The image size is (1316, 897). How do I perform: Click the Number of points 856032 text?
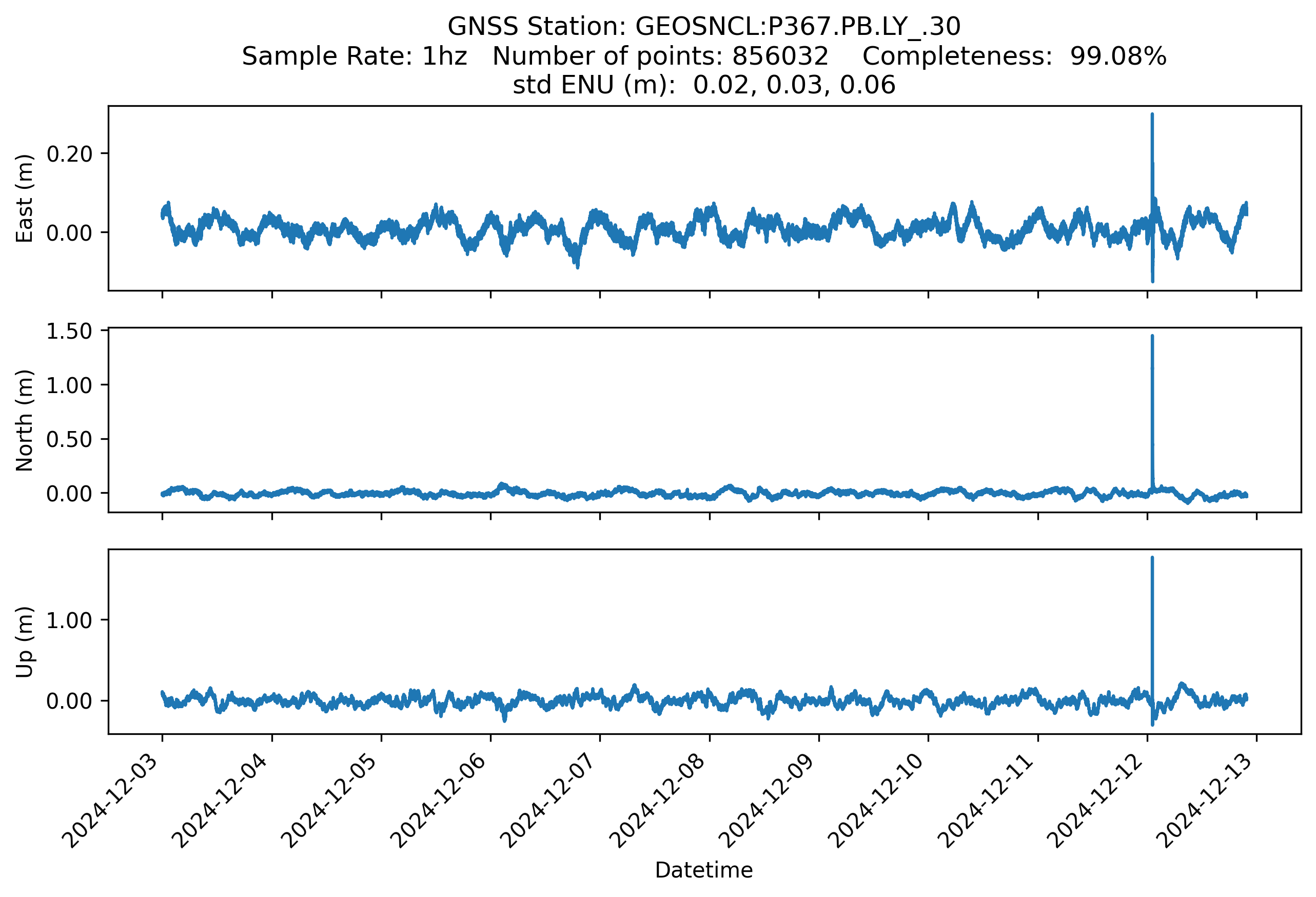click(660, 56)
